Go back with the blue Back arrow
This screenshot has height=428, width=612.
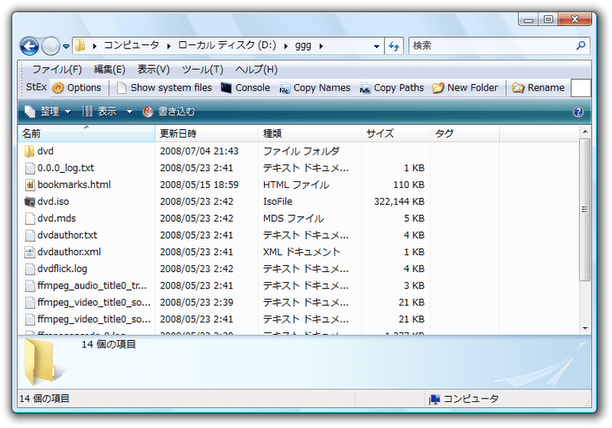29,46
